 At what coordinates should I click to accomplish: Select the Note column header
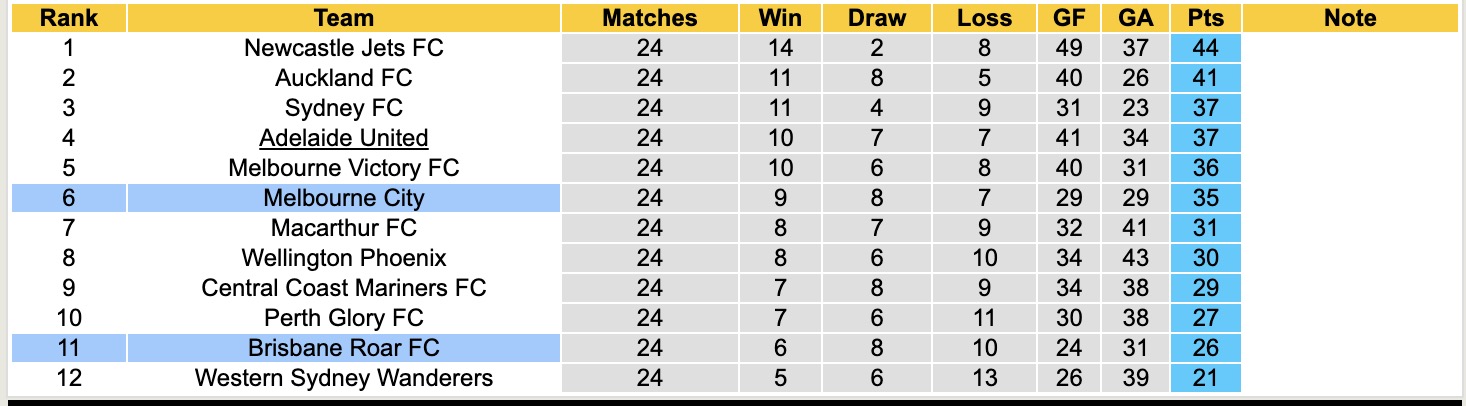(x=1349, y=18)
